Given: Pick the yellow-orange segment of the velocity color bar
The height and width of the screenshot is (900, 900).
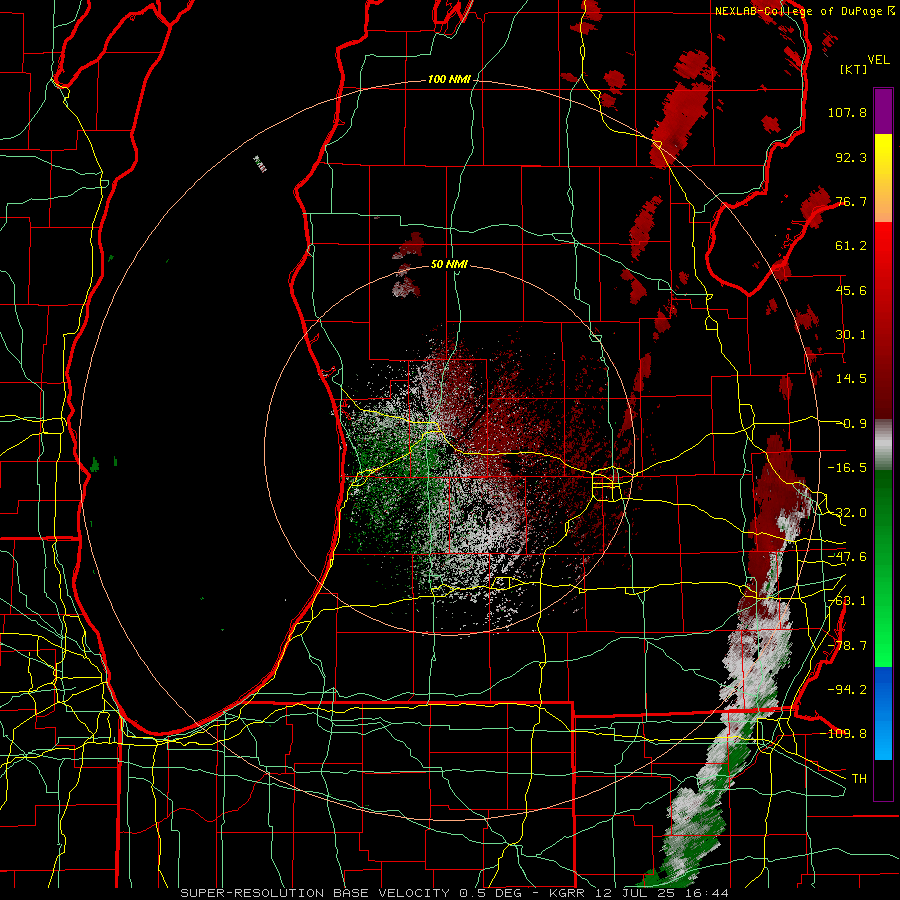Looking at the screenshot, I should tap(883, 178).
